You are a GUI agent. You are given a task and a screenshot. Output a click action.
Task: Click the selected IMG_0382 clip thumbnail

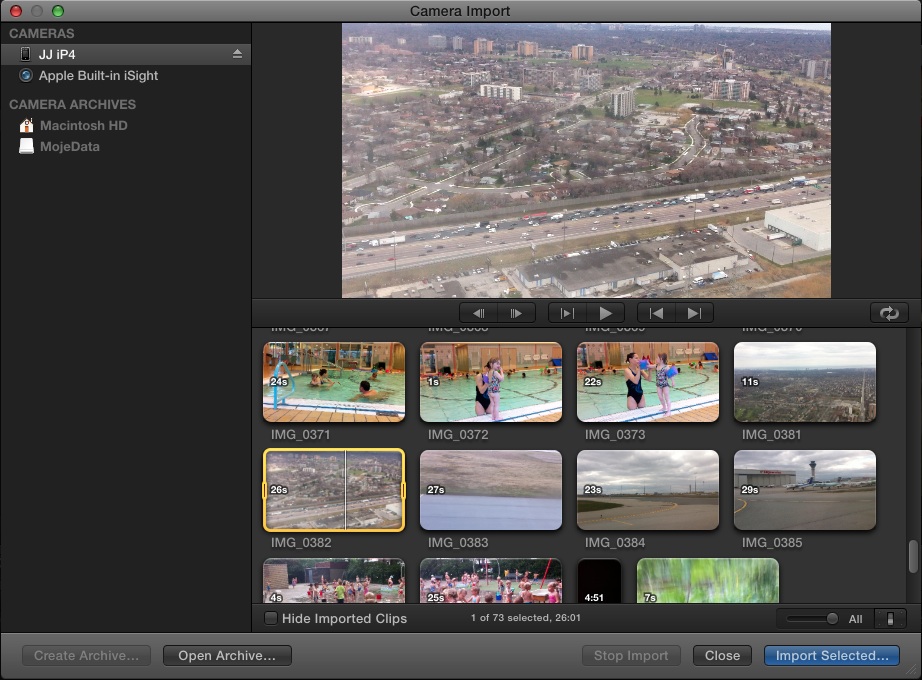(334, 490)
